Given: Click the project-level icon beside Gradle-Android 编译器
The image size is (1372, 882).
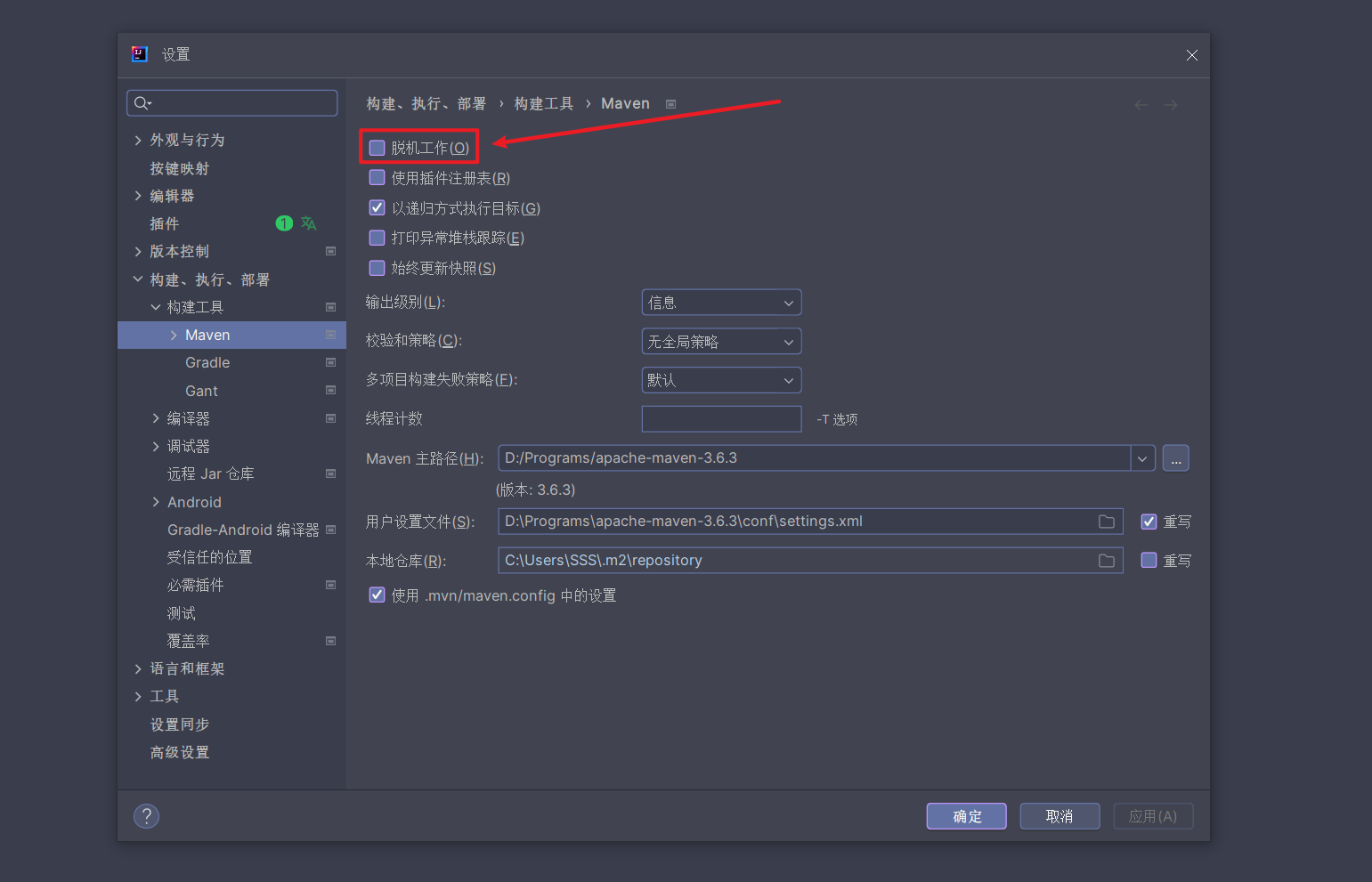Looking at the screenshot, I should pos(331,530).
